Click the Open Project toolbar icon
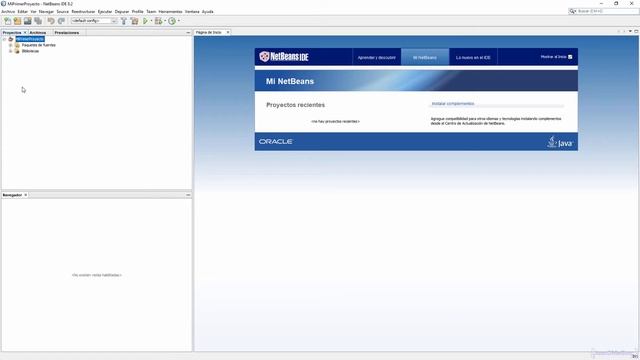Screen dimensions: 640x360 tap(27, 21)
